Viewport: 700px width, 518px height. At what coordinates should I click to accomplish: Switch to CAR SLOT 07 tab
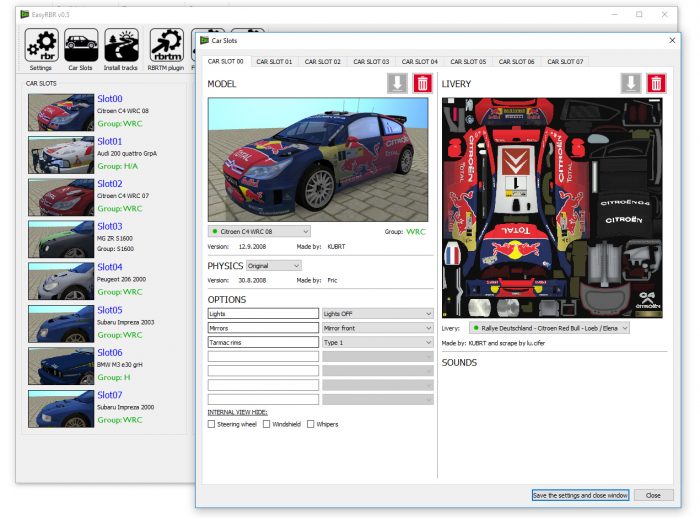tap(565, 62)
